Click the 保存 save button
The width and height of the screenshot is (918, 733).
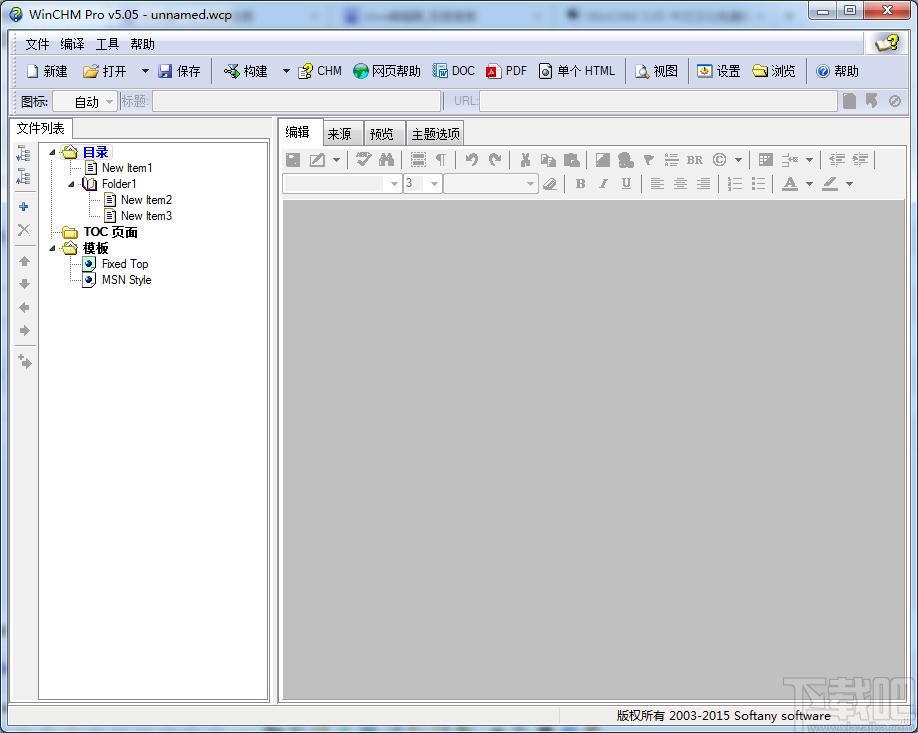click(179, 71)
